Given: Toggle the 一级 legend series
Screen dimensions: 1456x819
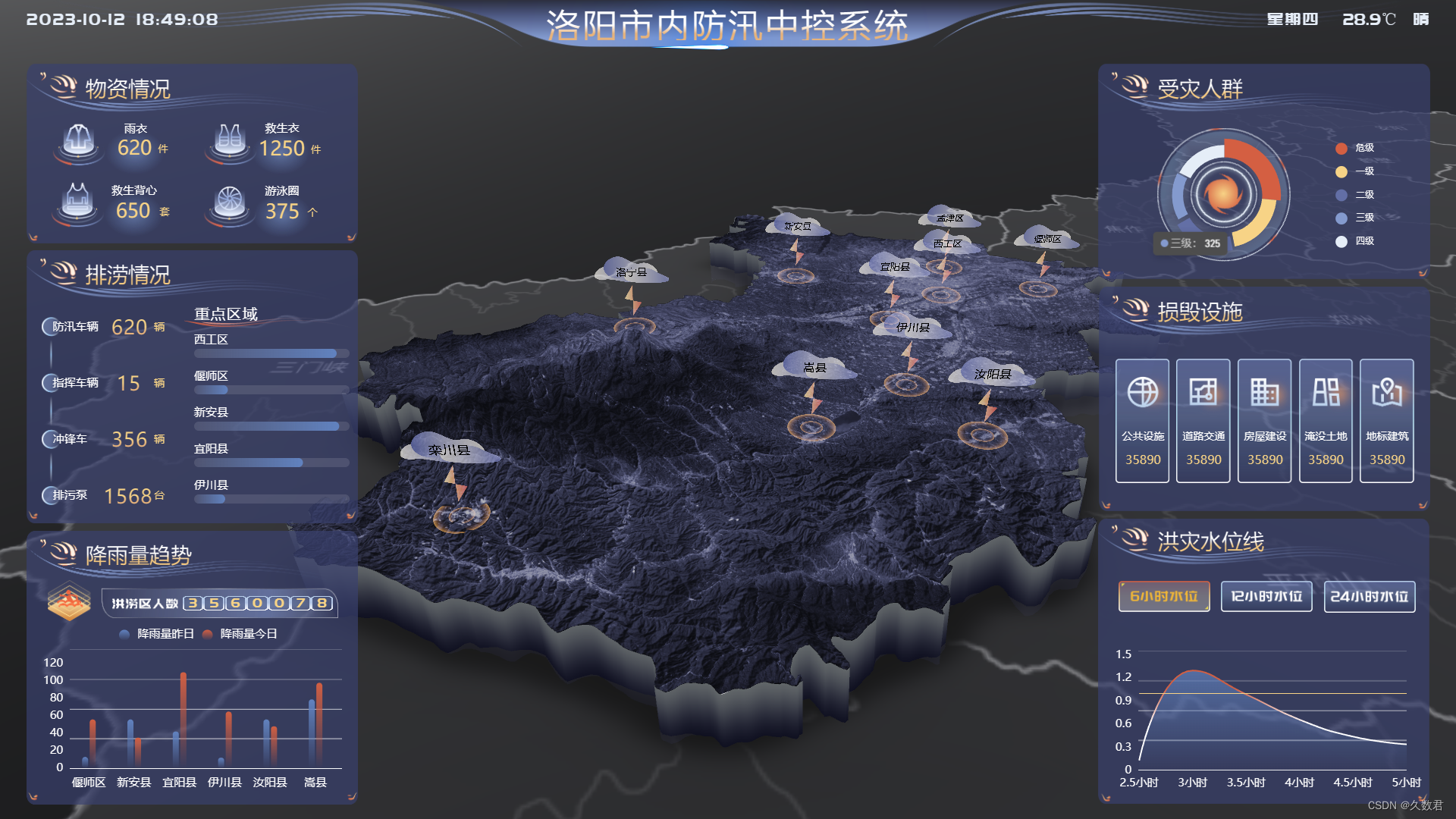Looking at the screenshot, I should tap(1355, 171).
